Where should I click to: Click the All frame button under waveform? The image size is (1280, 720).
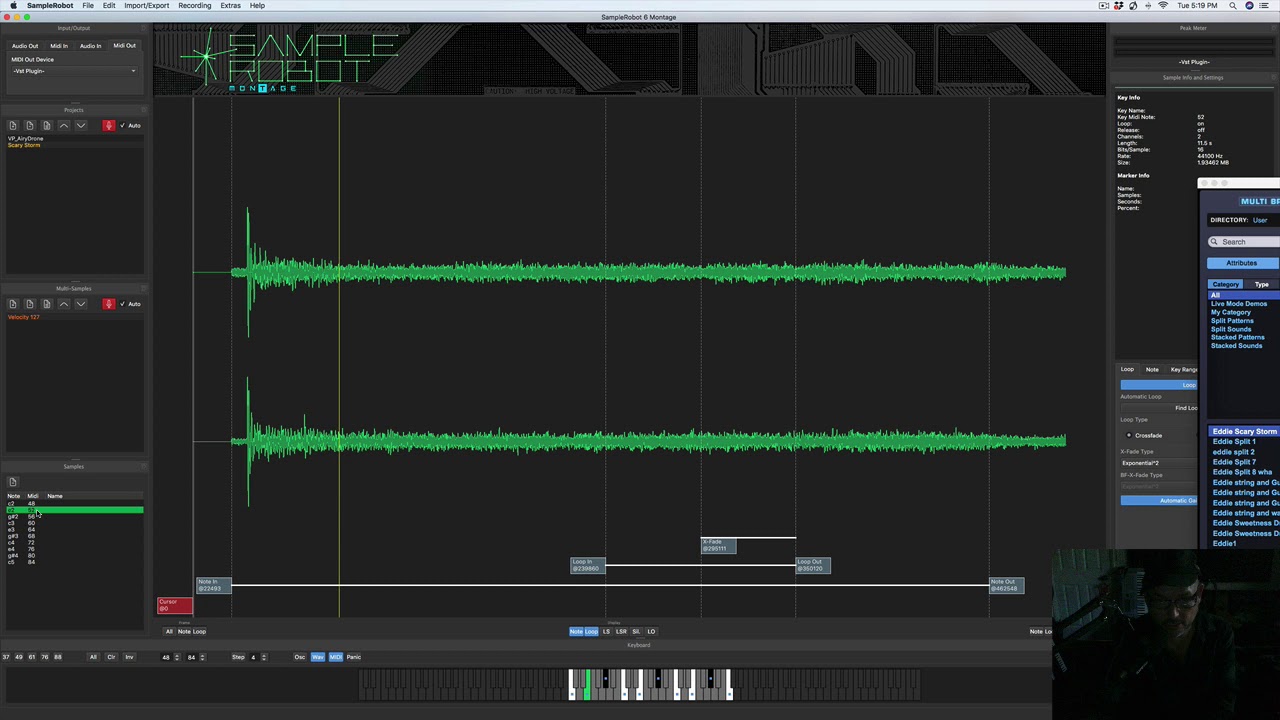[x=169, y=631]
